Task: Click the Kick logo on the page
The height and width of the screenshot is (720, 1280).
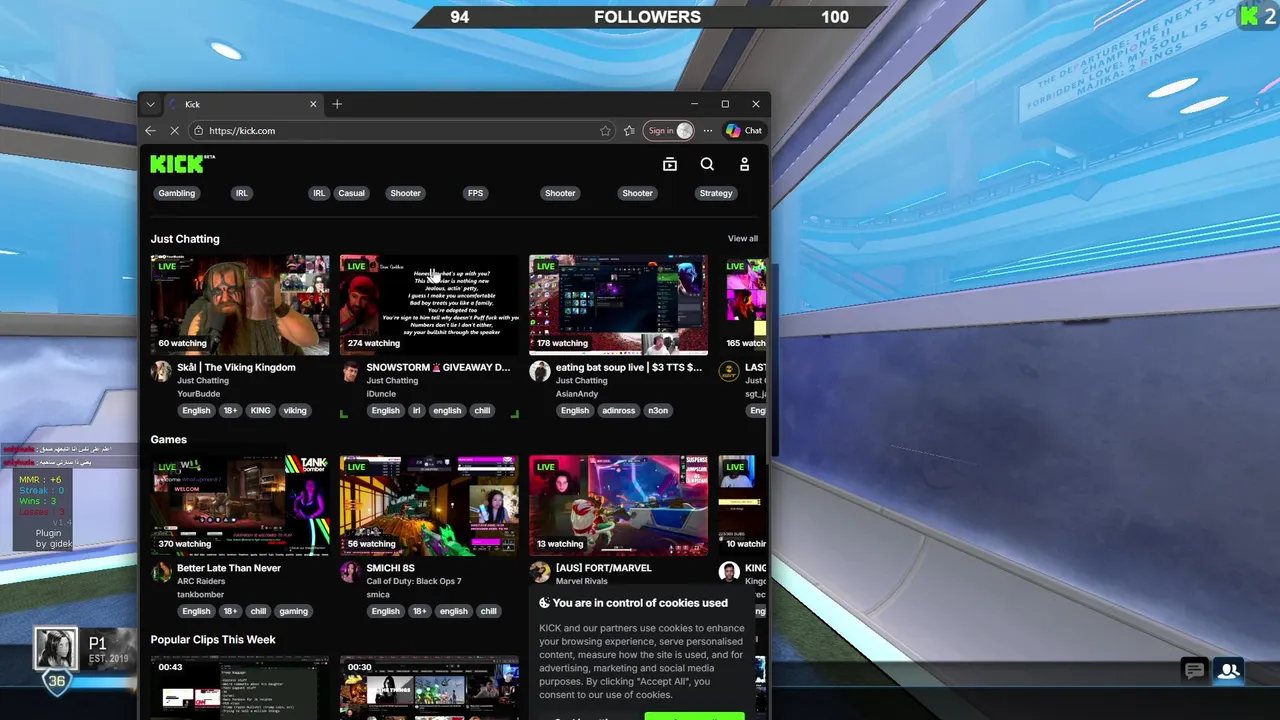Action: [x=182, y=164]
